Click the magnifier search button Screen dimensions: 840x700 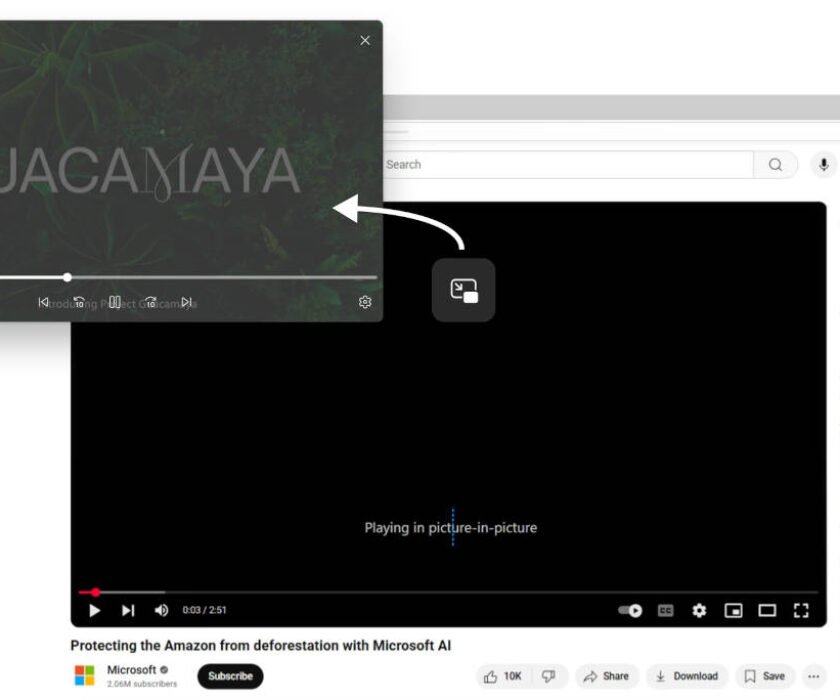(775, 164)
